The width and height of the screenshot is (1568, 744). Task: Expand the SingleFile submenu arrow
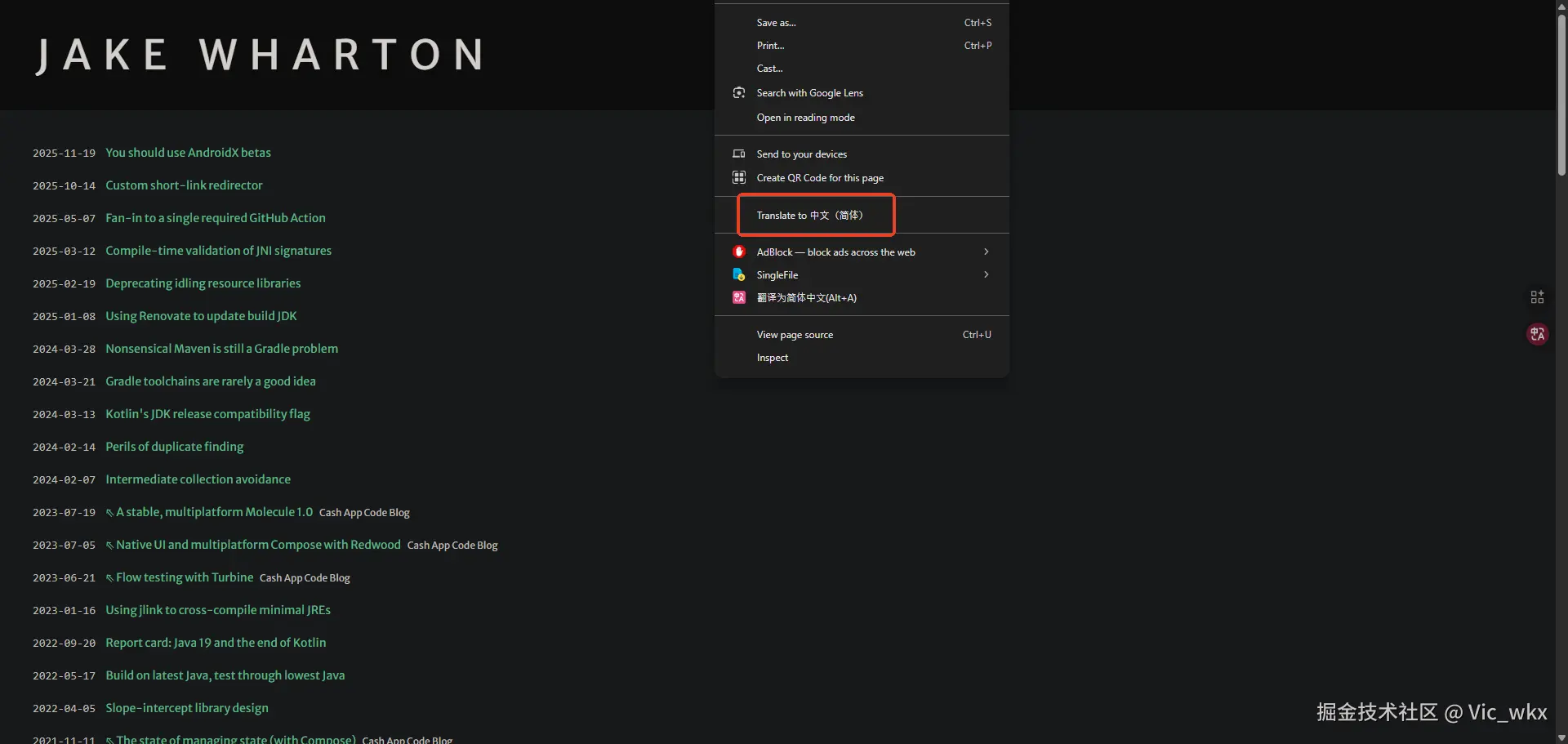point(987,274)
